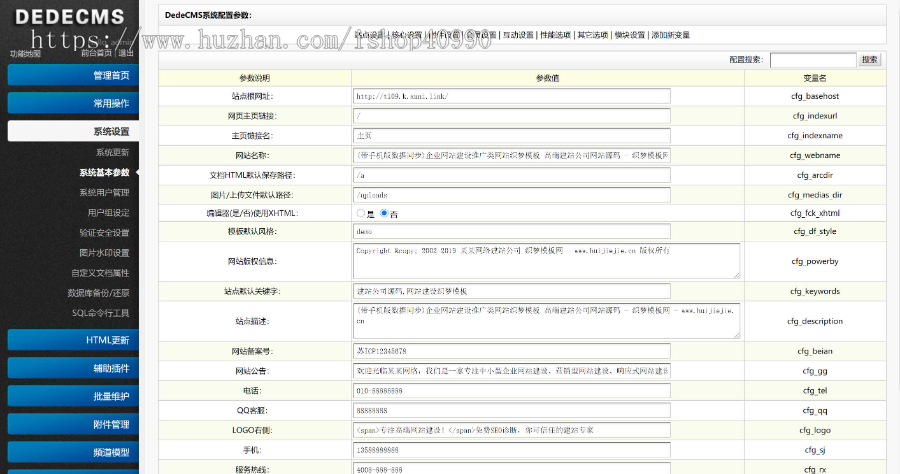
Task: Open the 图片水印设置 sidebar item
Action: [x=104, y=252]
